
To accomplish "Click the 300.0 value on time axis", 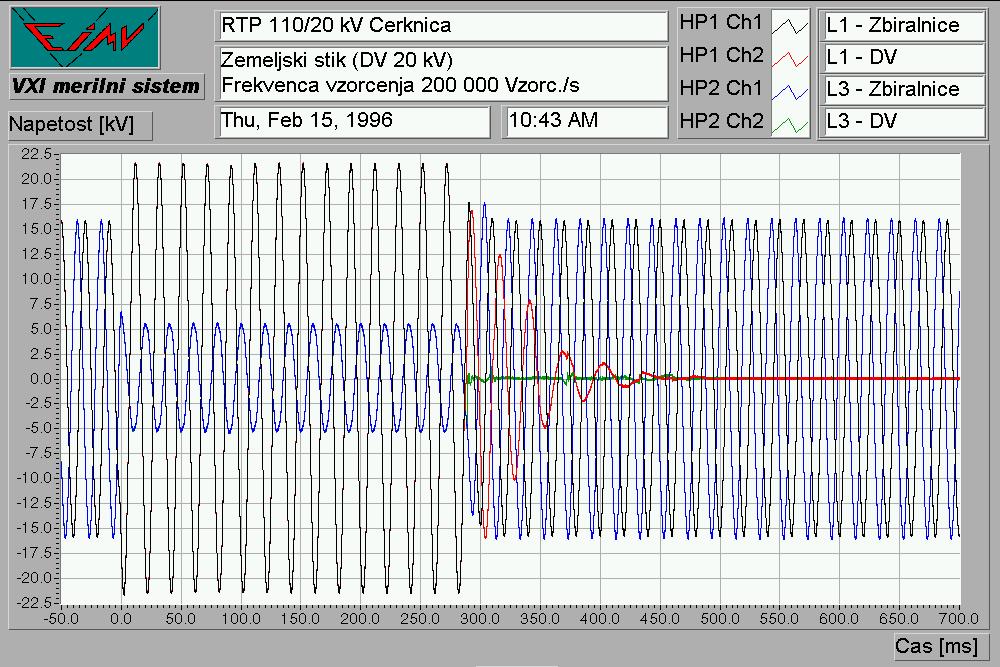I will point(480,619).
